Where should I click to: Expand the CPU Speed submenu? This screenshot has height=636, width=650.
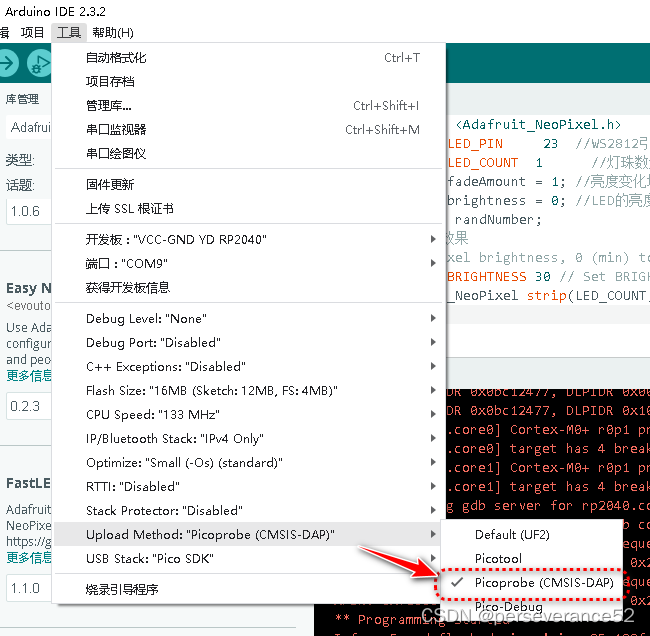click(250, 415)
